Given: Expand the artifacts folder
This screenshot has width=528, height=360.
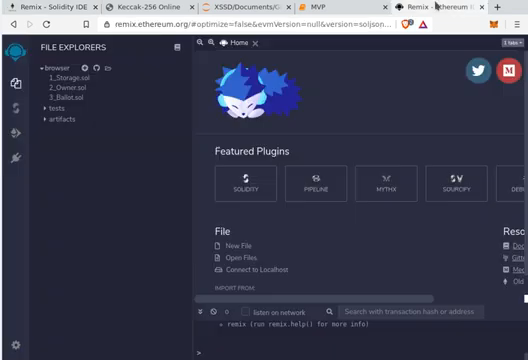Looking at the screenshot, I should tap(45, 119).
